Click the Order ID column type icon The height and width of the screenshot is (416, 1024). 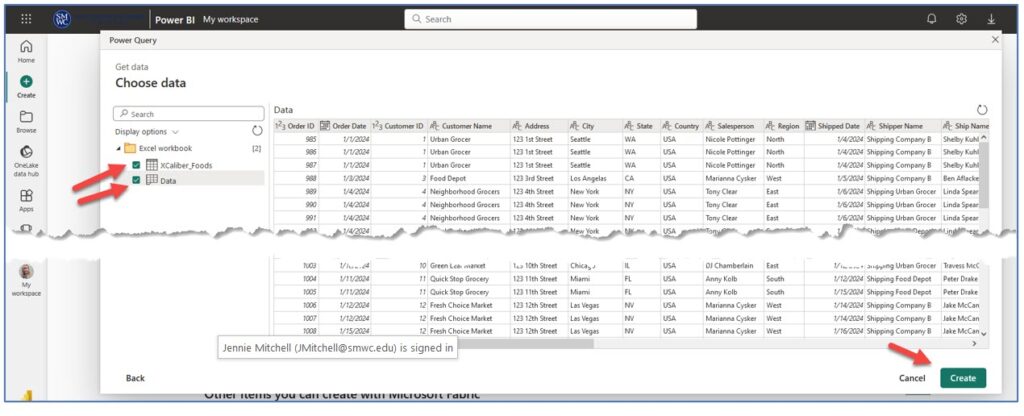[x=280, y=126]
